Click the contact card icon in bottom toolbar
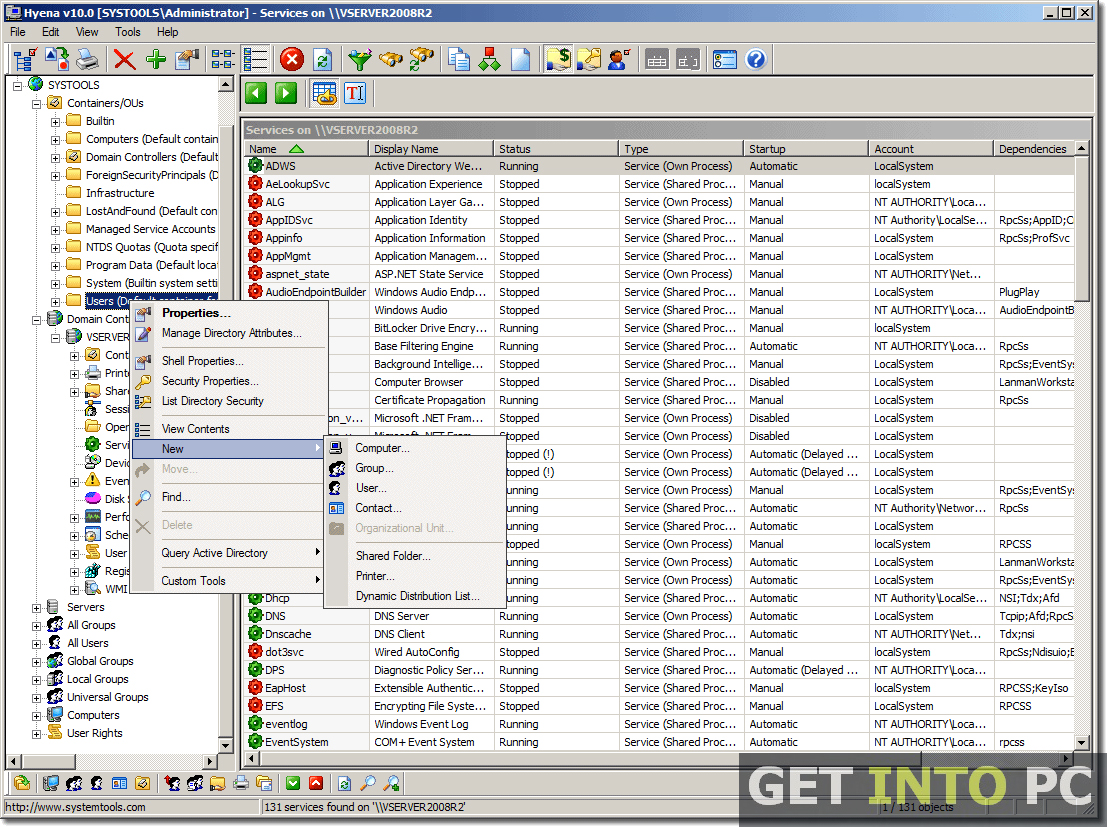Viewport: 1107px width, 827px height. 119,783
